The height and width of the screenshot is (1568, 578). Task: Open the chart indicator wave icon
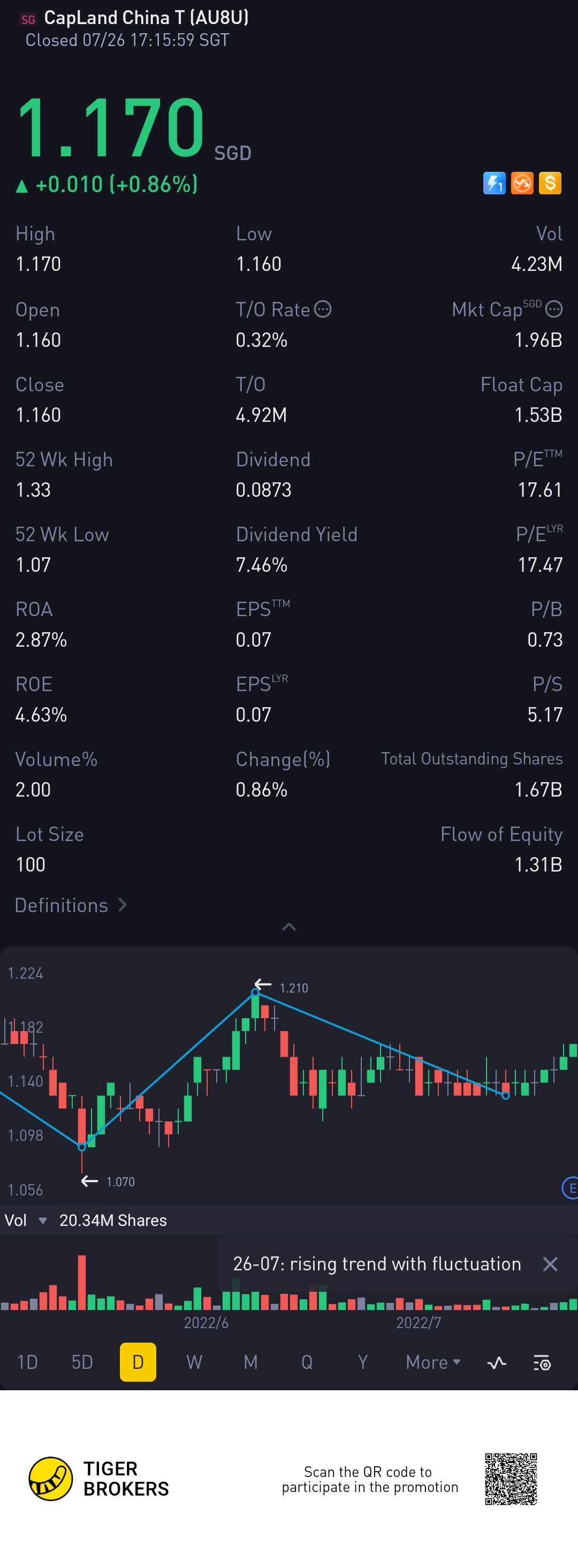pyautogui.click(x=497, y=1362)
